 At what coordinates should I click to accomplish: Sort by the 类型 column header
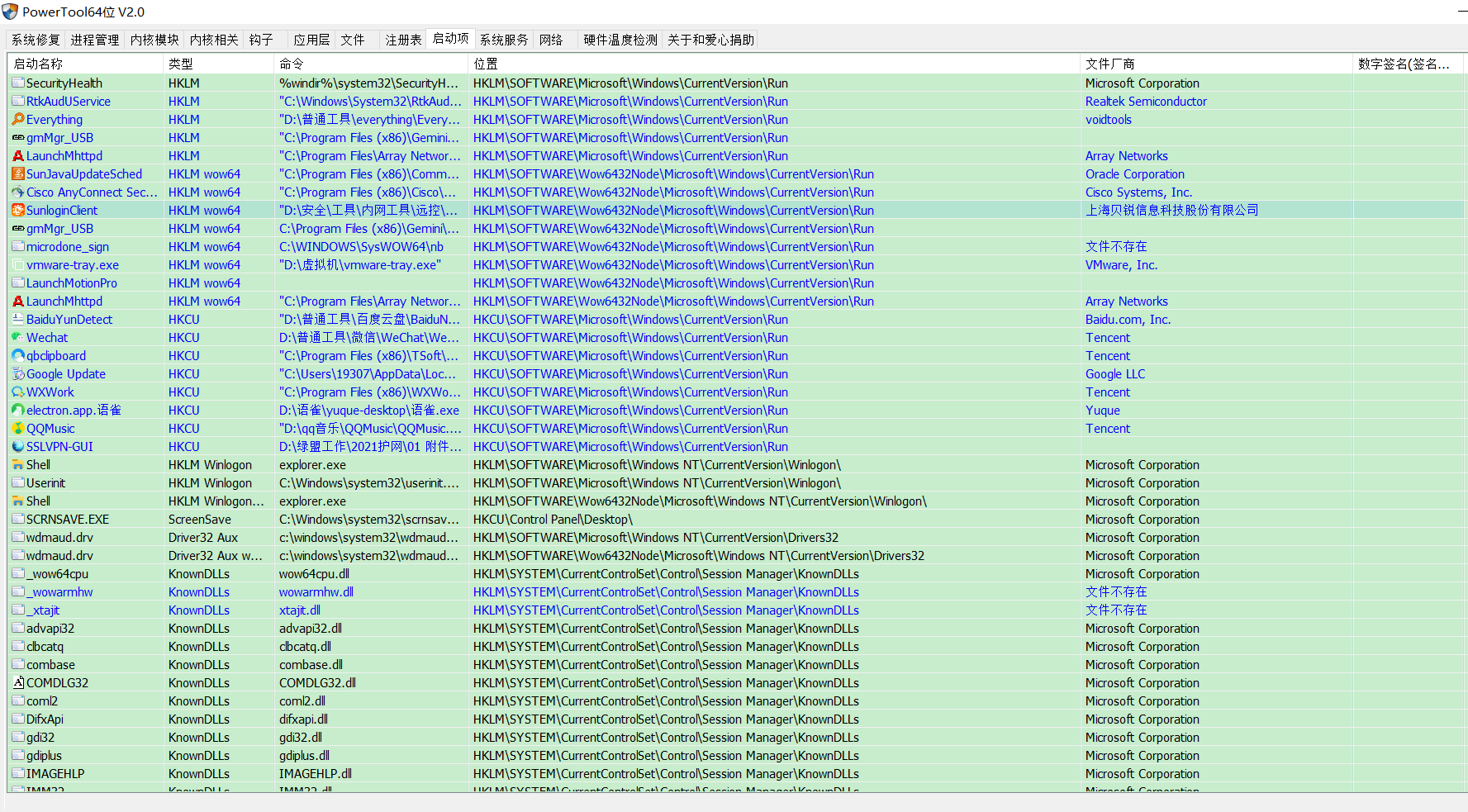click(x=218, y=64)
